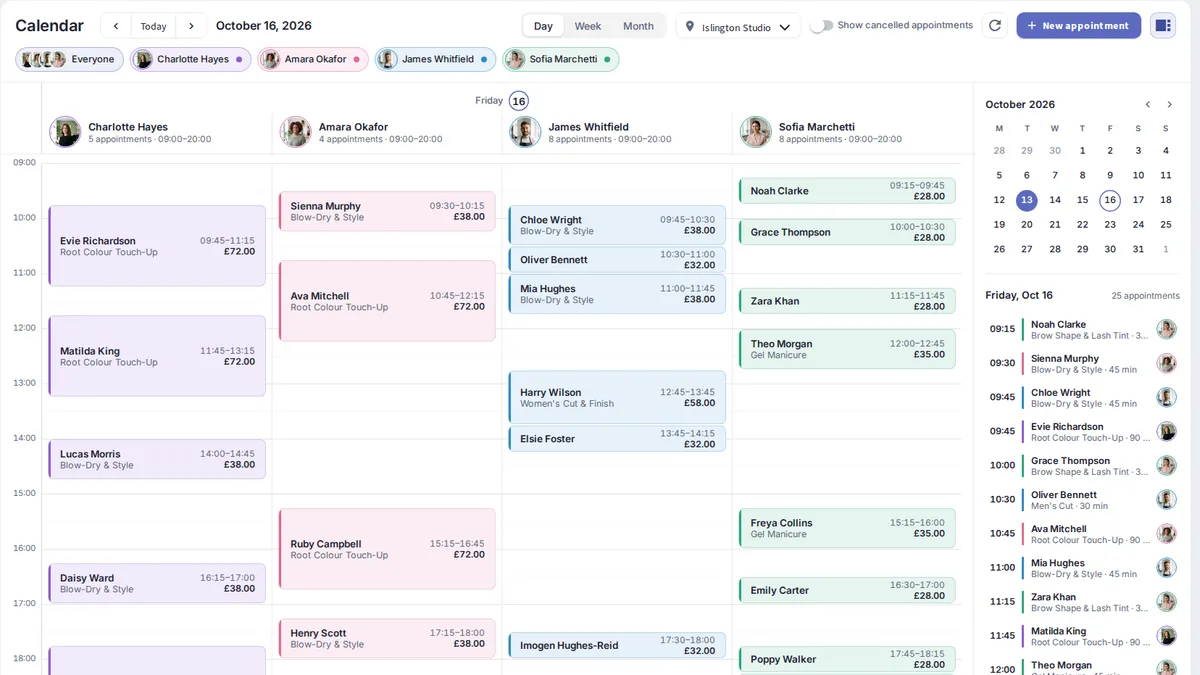Open Harry Wilson Women's Cut appointment
This screenshot has height=675, width=1200.
point(617,398)
